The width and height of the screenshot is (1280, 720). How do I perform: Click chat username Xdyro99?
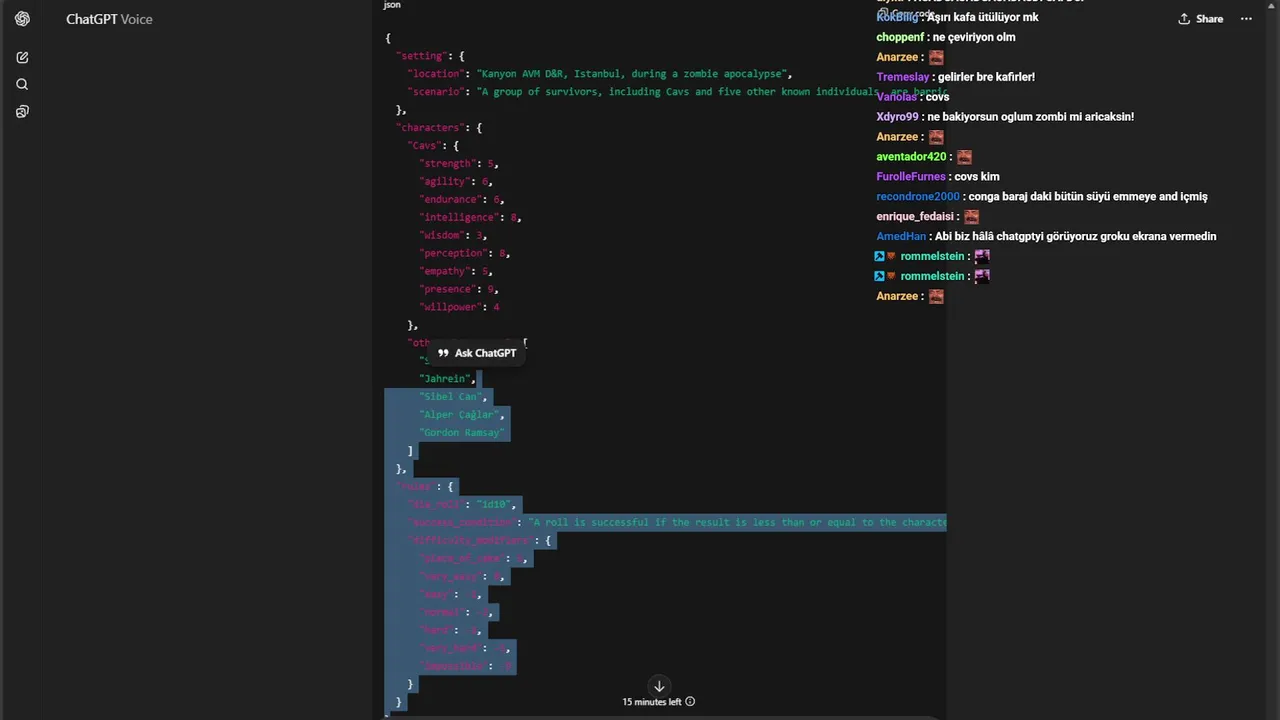(x=897, y=117)
